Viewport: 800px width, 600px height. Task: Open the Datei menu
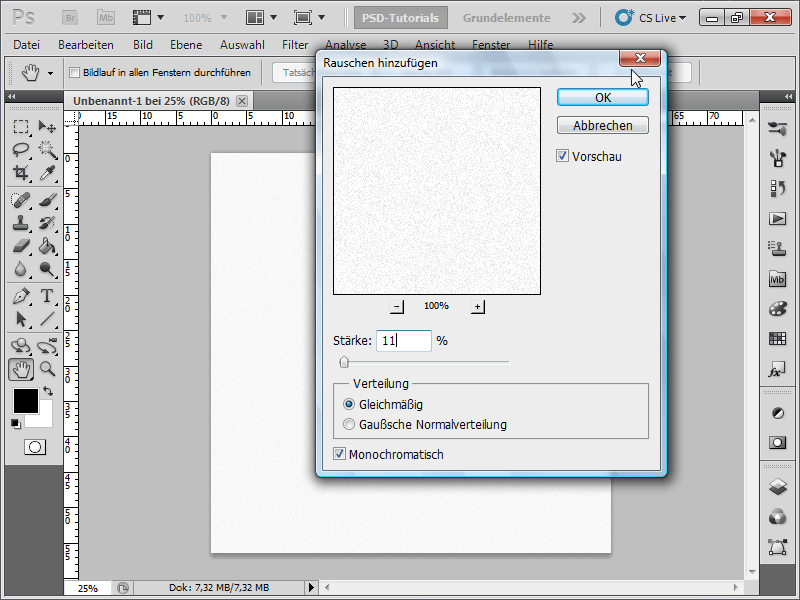[x=27, y=45]
